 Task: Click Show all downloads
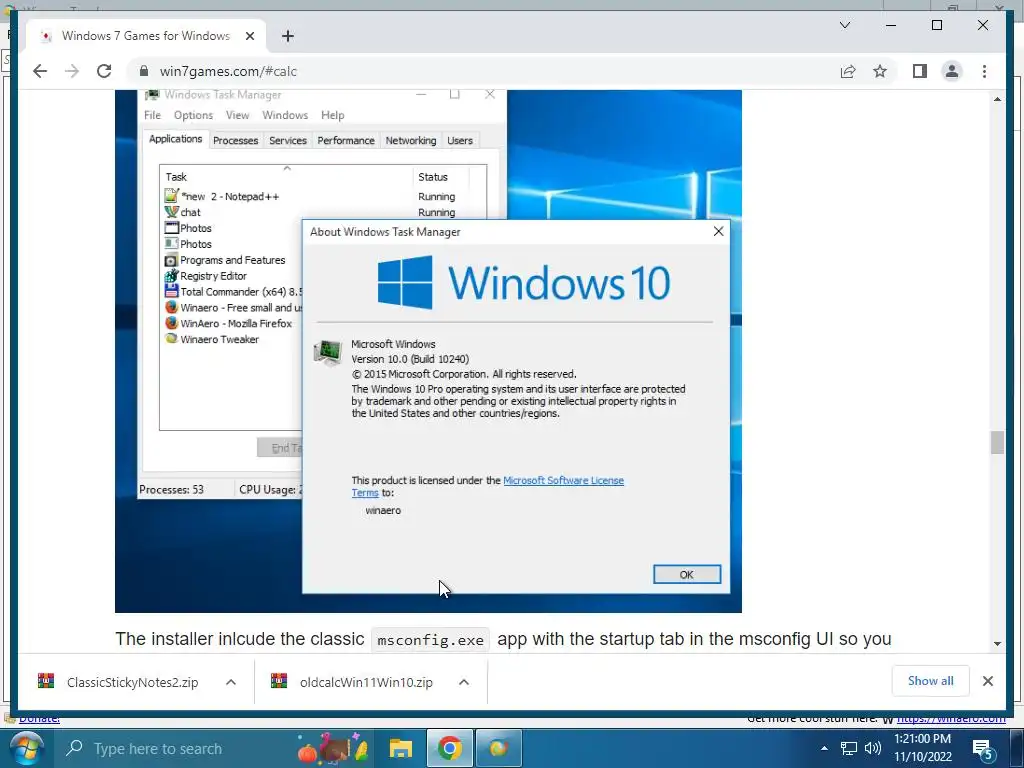click(x=931, y=681)
